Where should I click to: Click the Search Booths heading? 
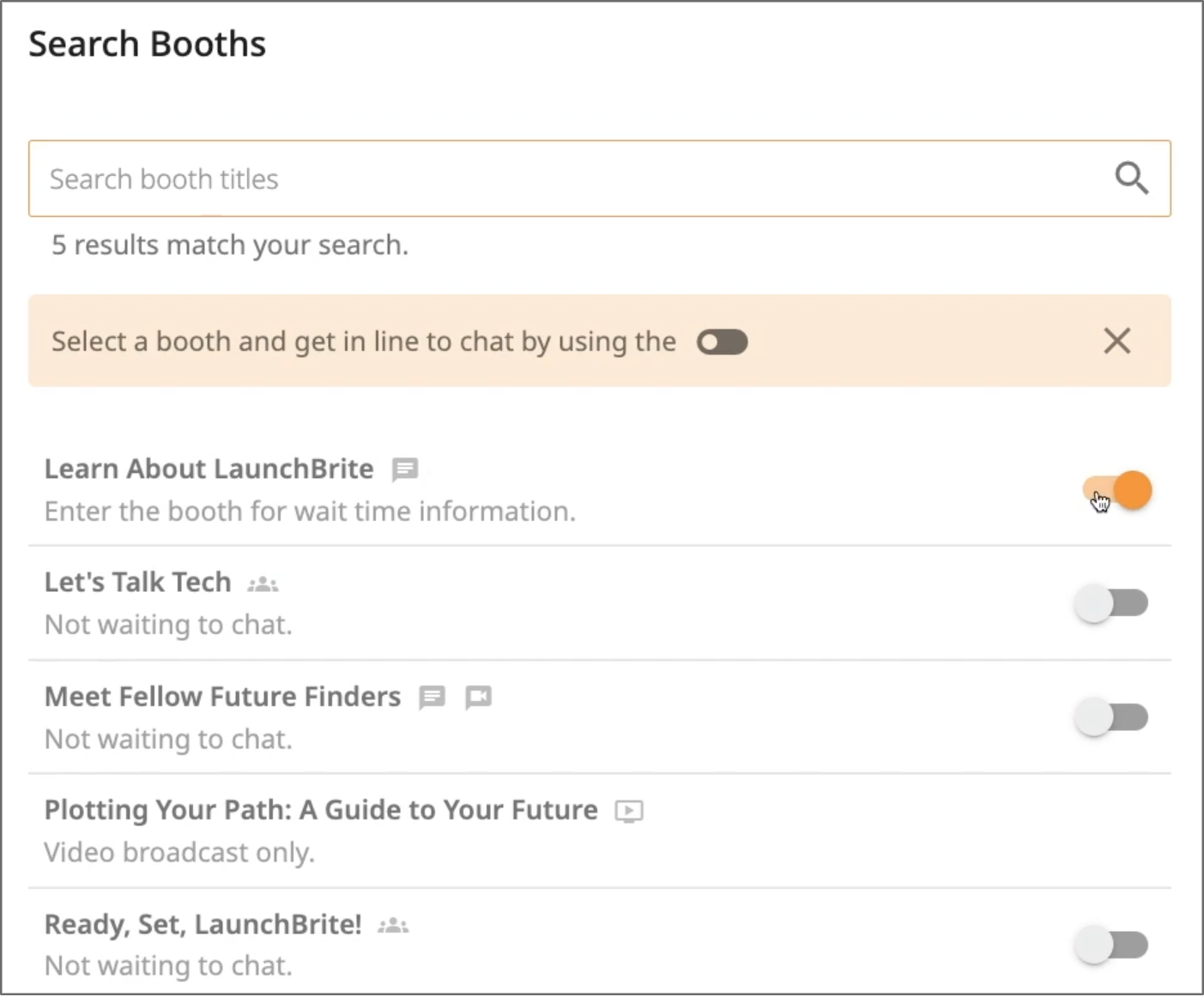148,44
